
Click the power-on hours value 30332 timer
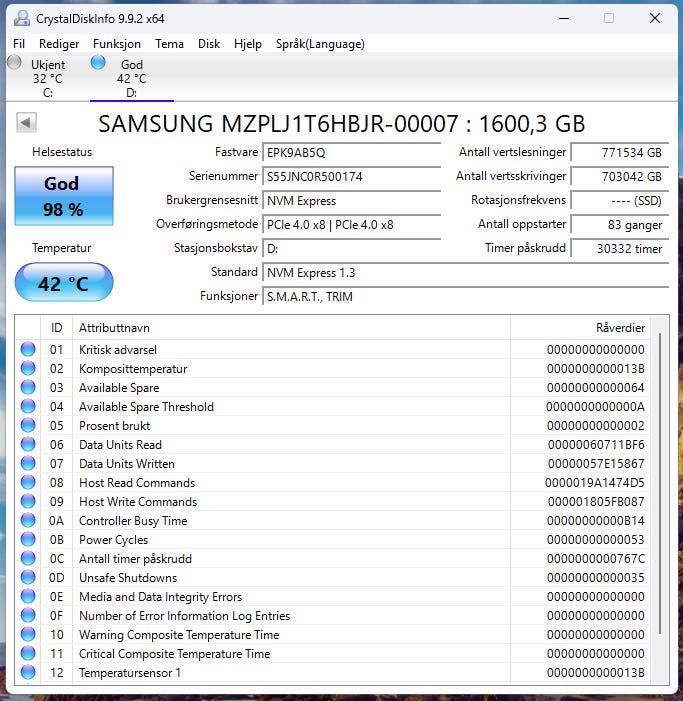click(x=620, y=249)
